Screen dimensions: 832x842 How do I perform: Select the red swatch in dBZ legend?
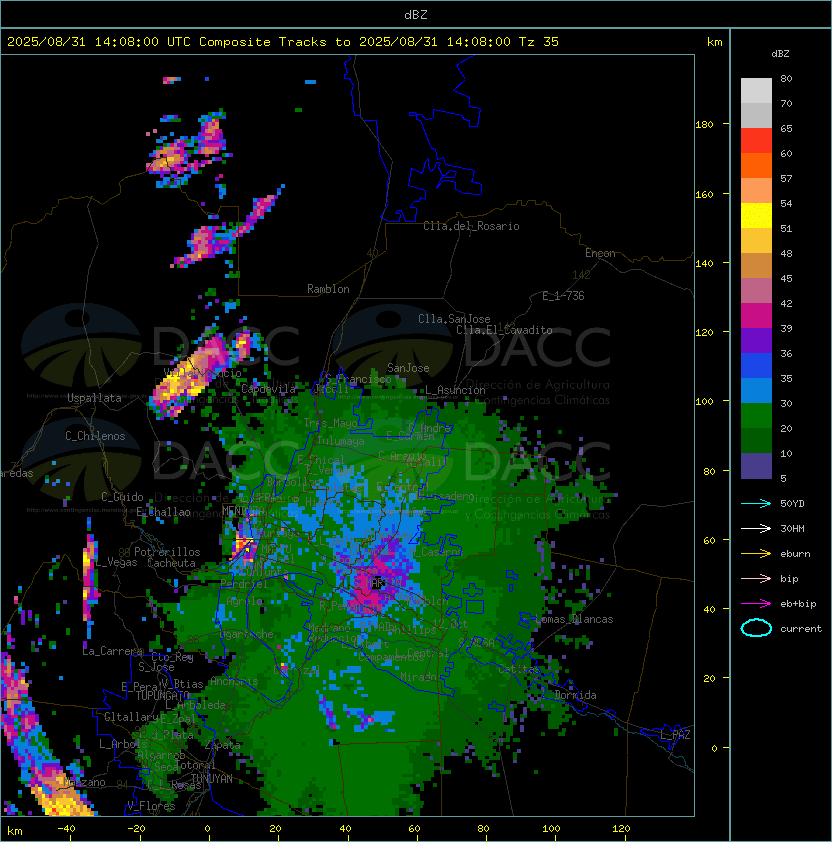pos(756,141)
